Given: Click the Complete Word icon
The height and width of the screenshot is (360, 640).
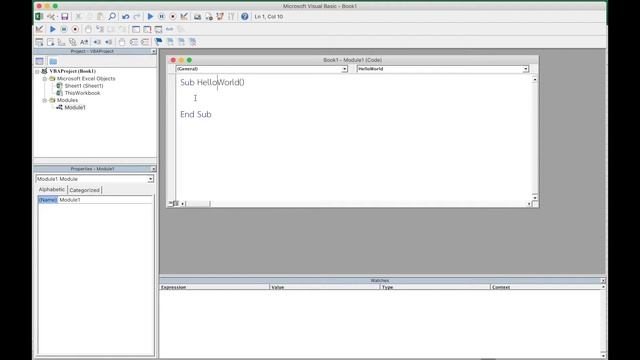Looking at the screenshot, I should 84,42.
